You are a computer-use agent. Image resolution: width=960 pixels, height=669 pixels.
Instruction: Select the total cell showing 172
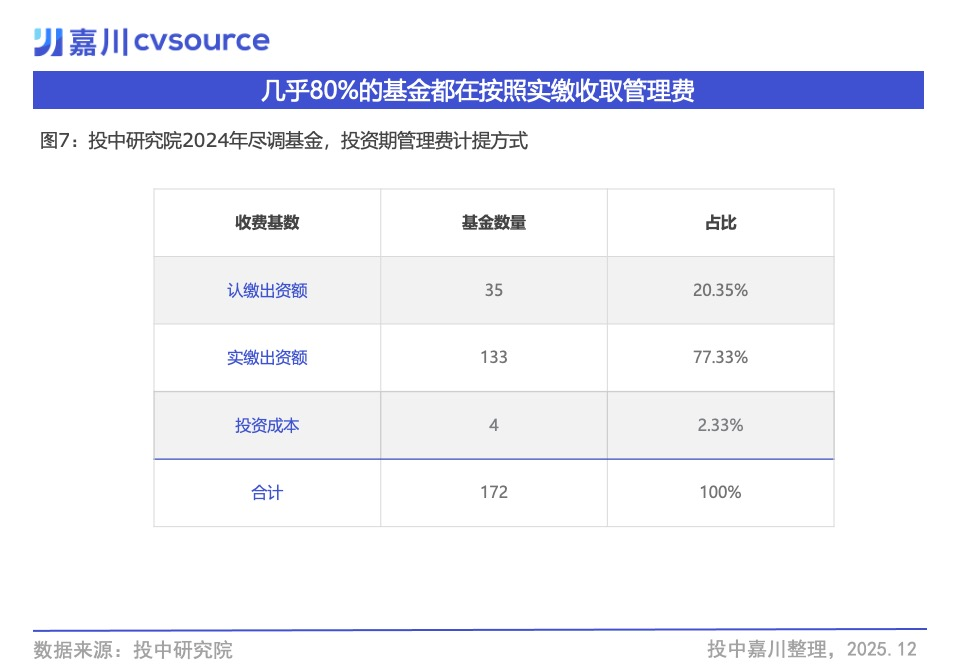(x=493, y=492)
